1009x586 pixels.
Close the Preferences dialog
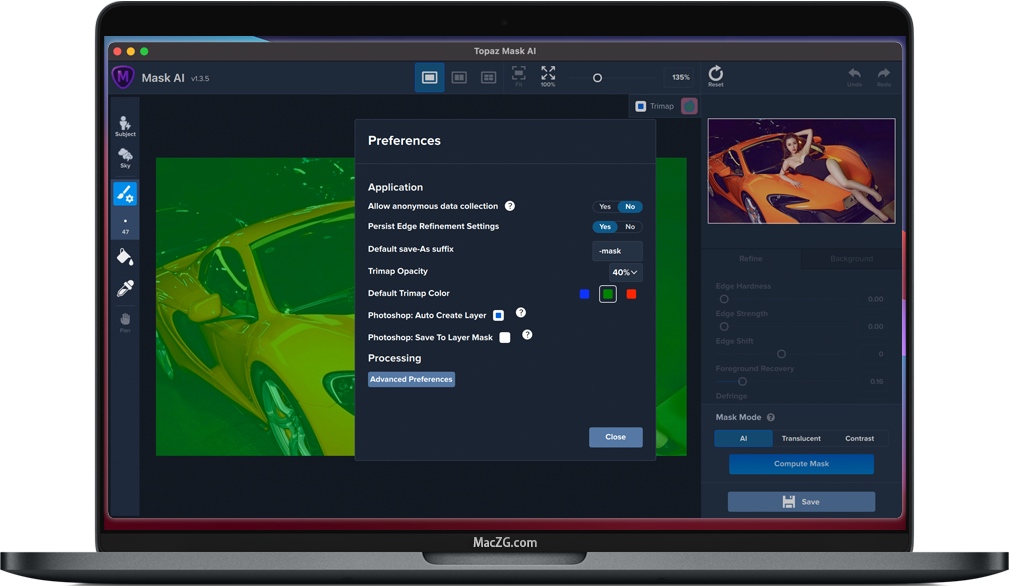click(615, 437)
